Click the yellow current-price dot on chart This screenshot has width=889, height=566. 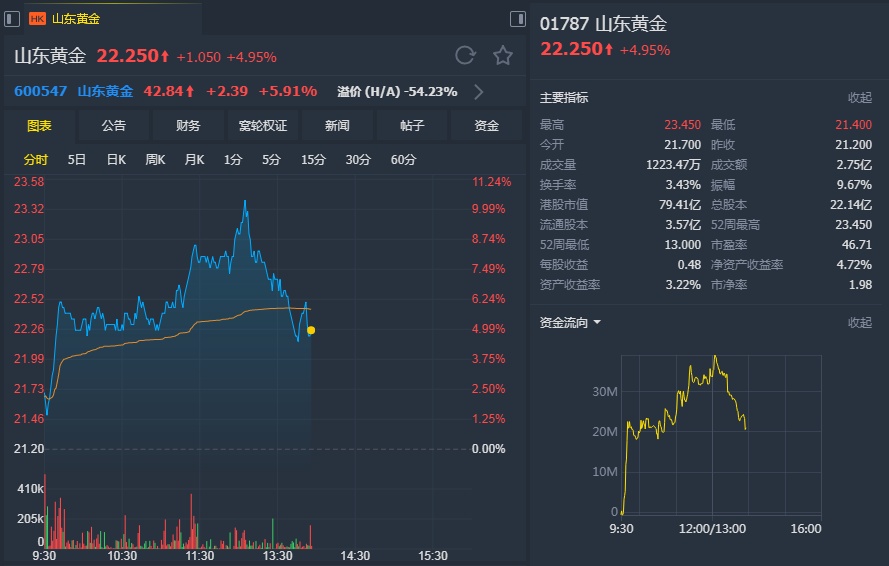(311, 330)
